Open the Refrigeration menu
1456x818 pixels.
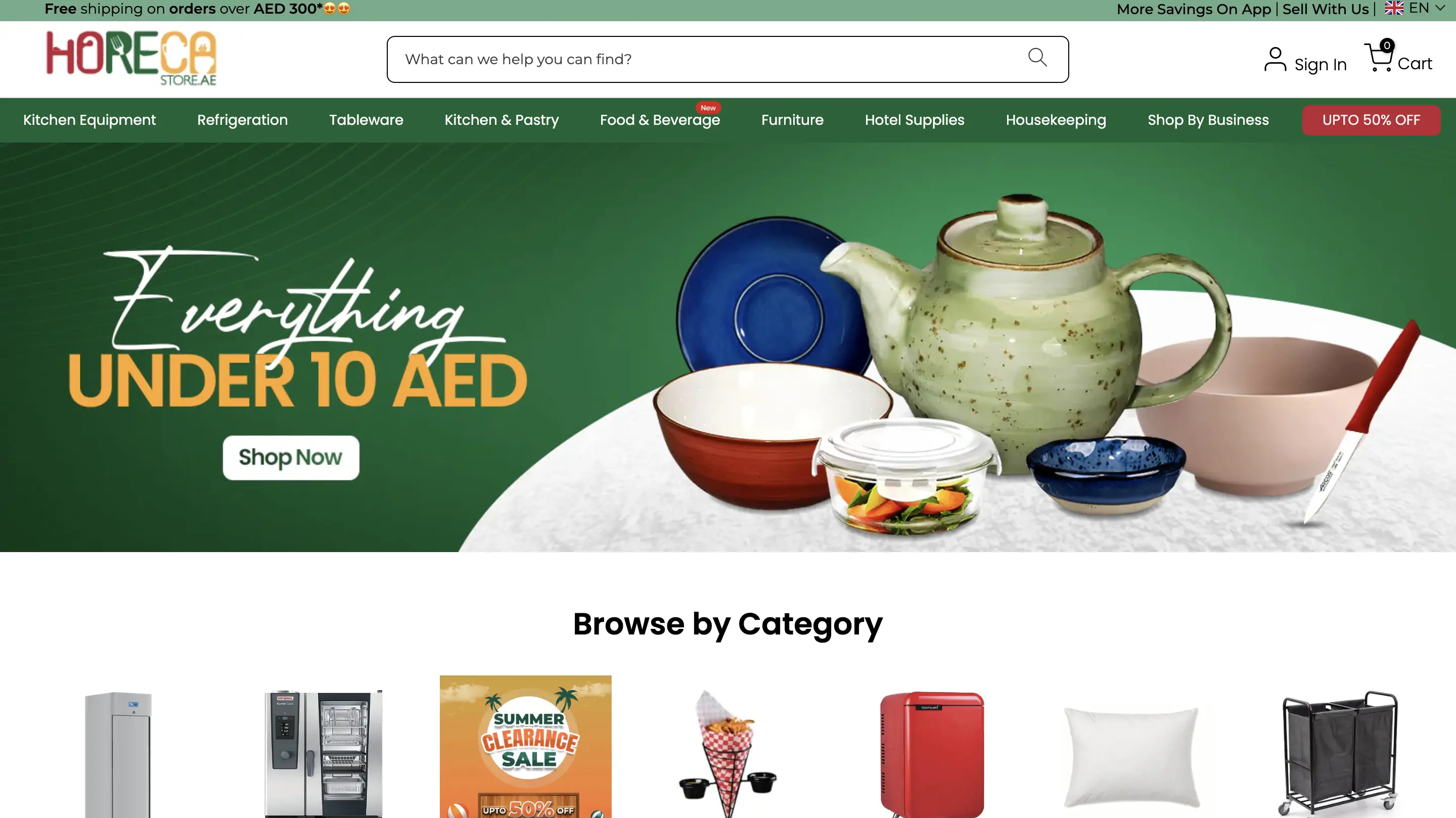(243, 120)
